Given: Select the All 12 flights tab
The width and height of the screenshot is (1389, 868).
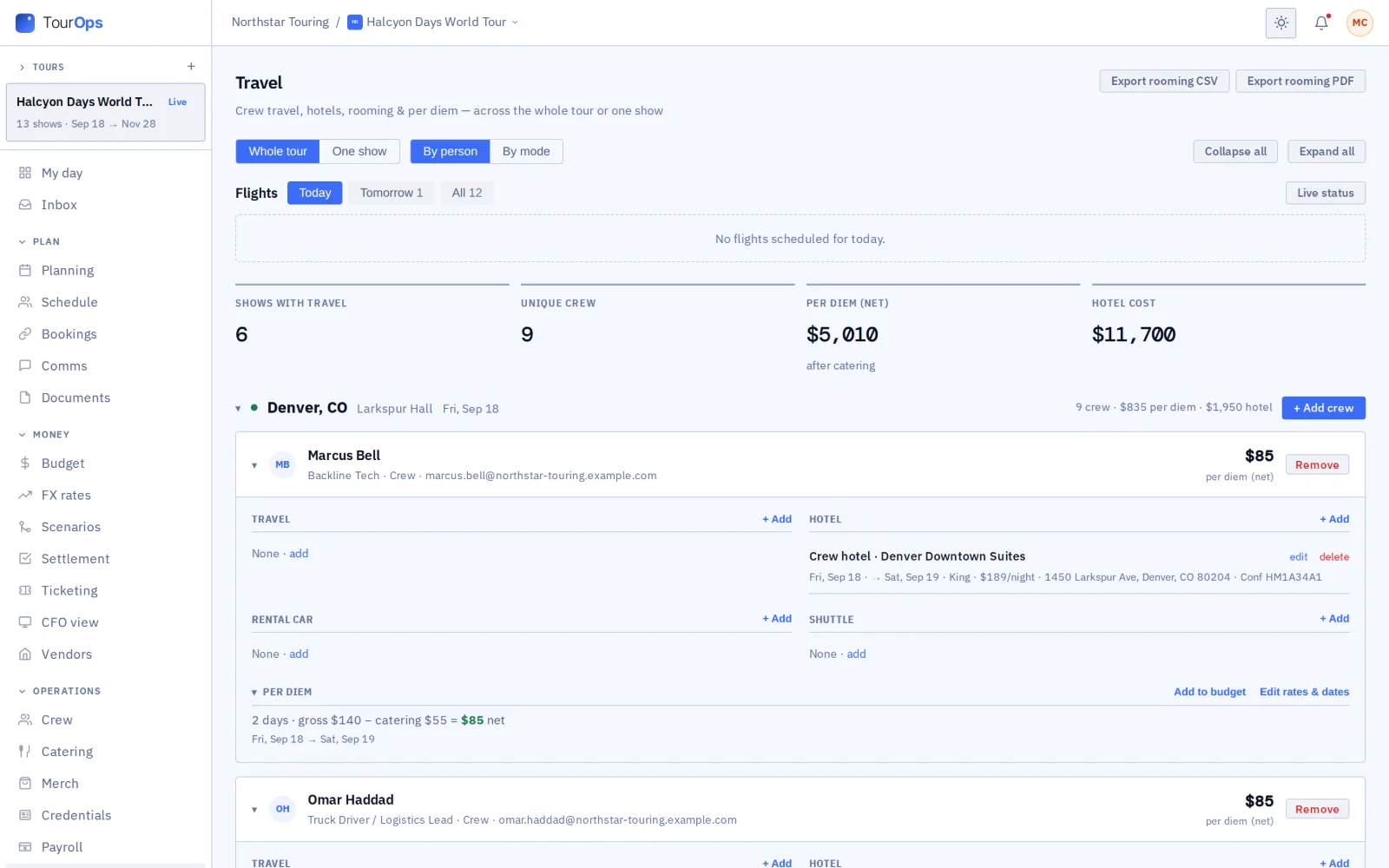Looking at the screenshot, I should (467, 193).
